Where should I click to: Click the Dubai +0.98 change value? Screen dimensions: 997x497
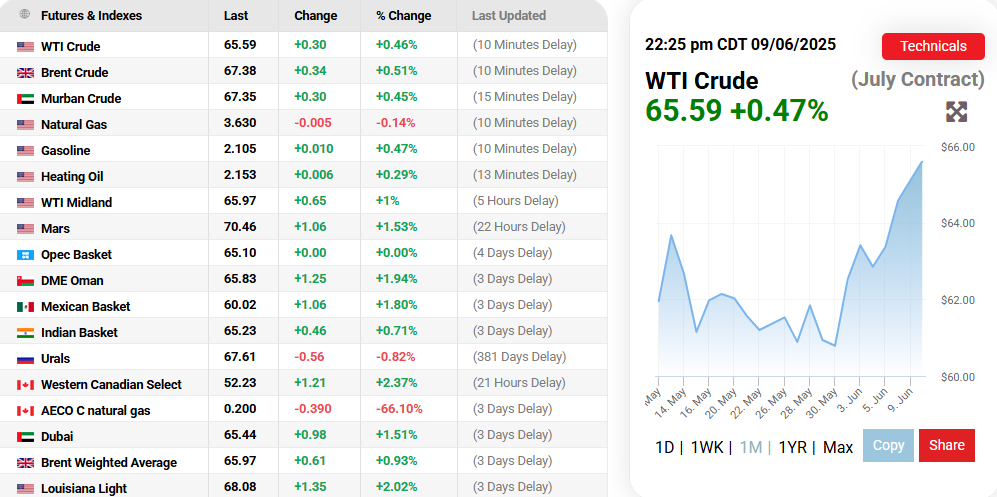pos(310,435)
